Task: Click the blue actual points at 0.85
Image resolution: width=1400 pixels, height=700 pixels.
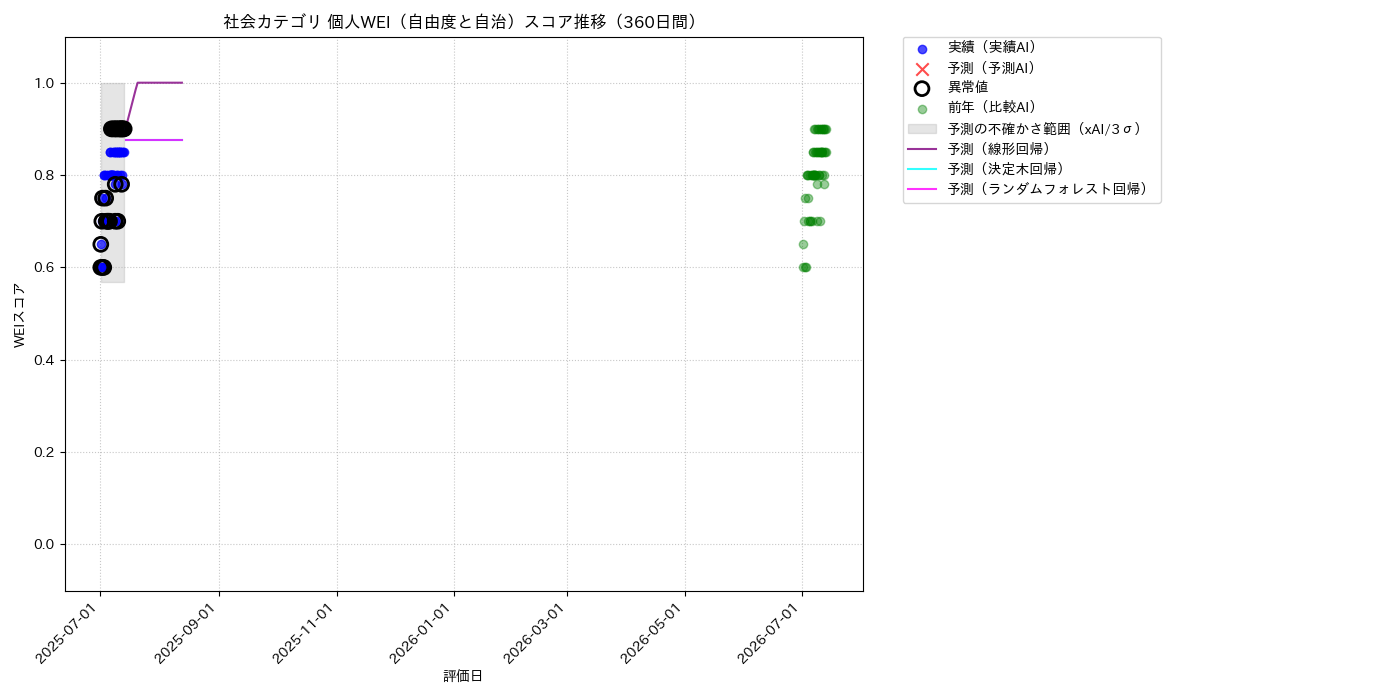Action: click(x=117, y=152)
